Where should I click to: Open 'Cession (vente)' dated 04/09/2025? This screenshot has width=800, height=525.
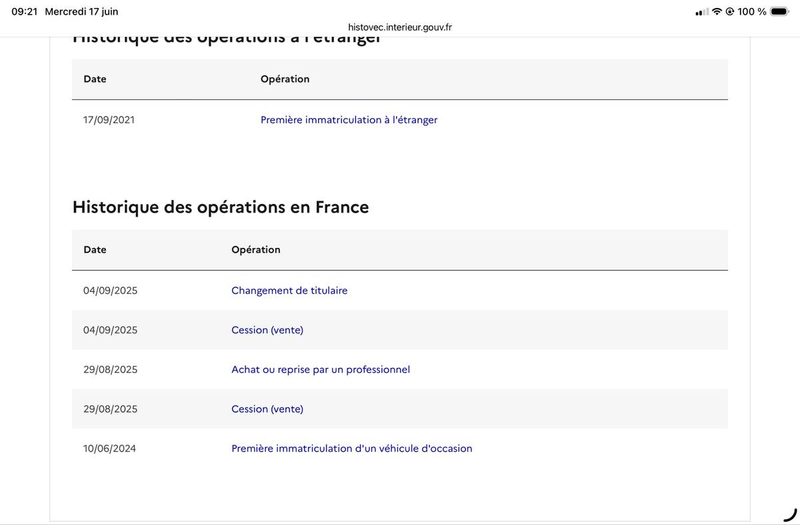pos(267,330)
